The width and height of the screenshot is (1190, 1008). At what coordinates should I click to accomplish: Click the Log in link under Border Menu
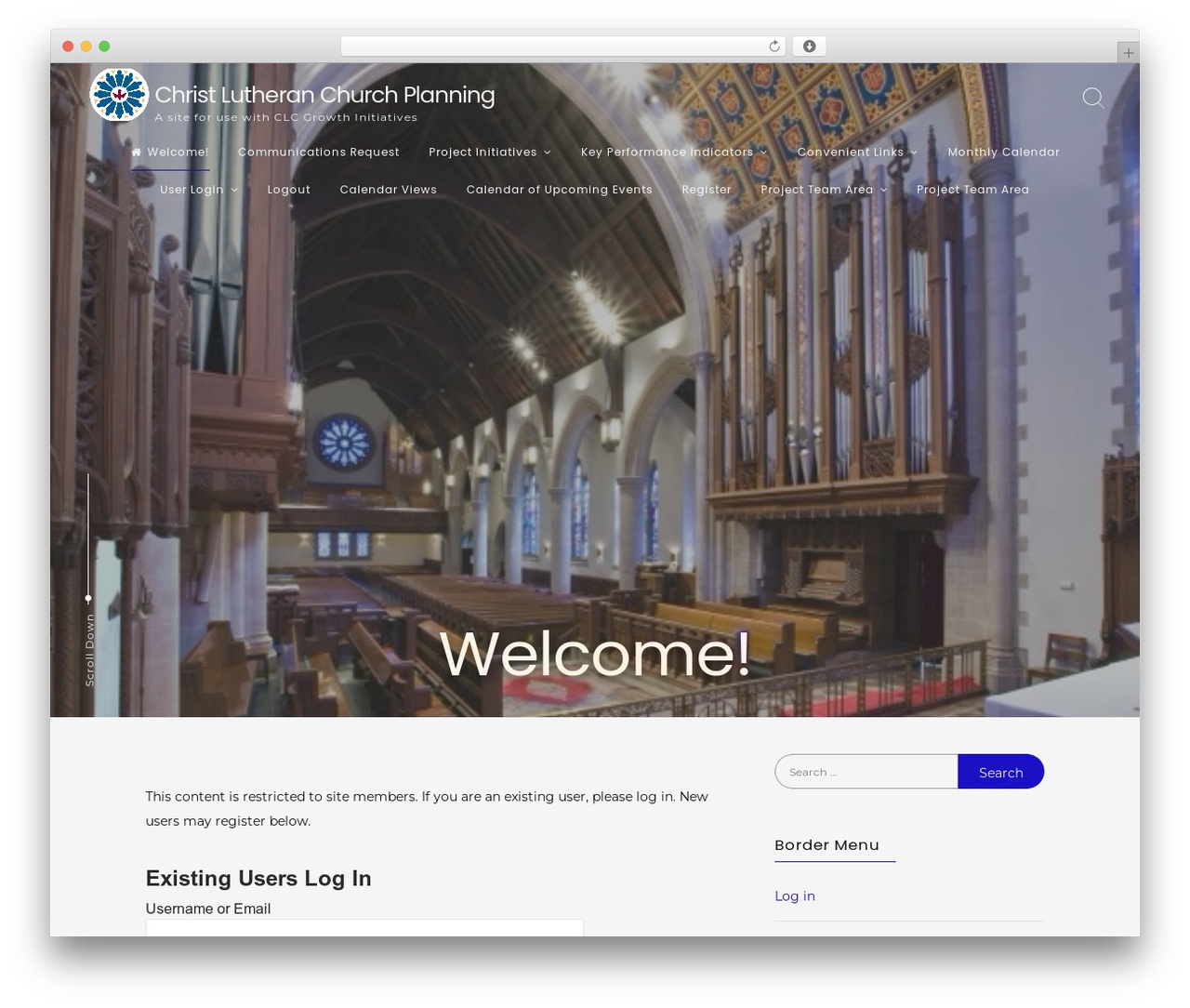coord(795,895)
